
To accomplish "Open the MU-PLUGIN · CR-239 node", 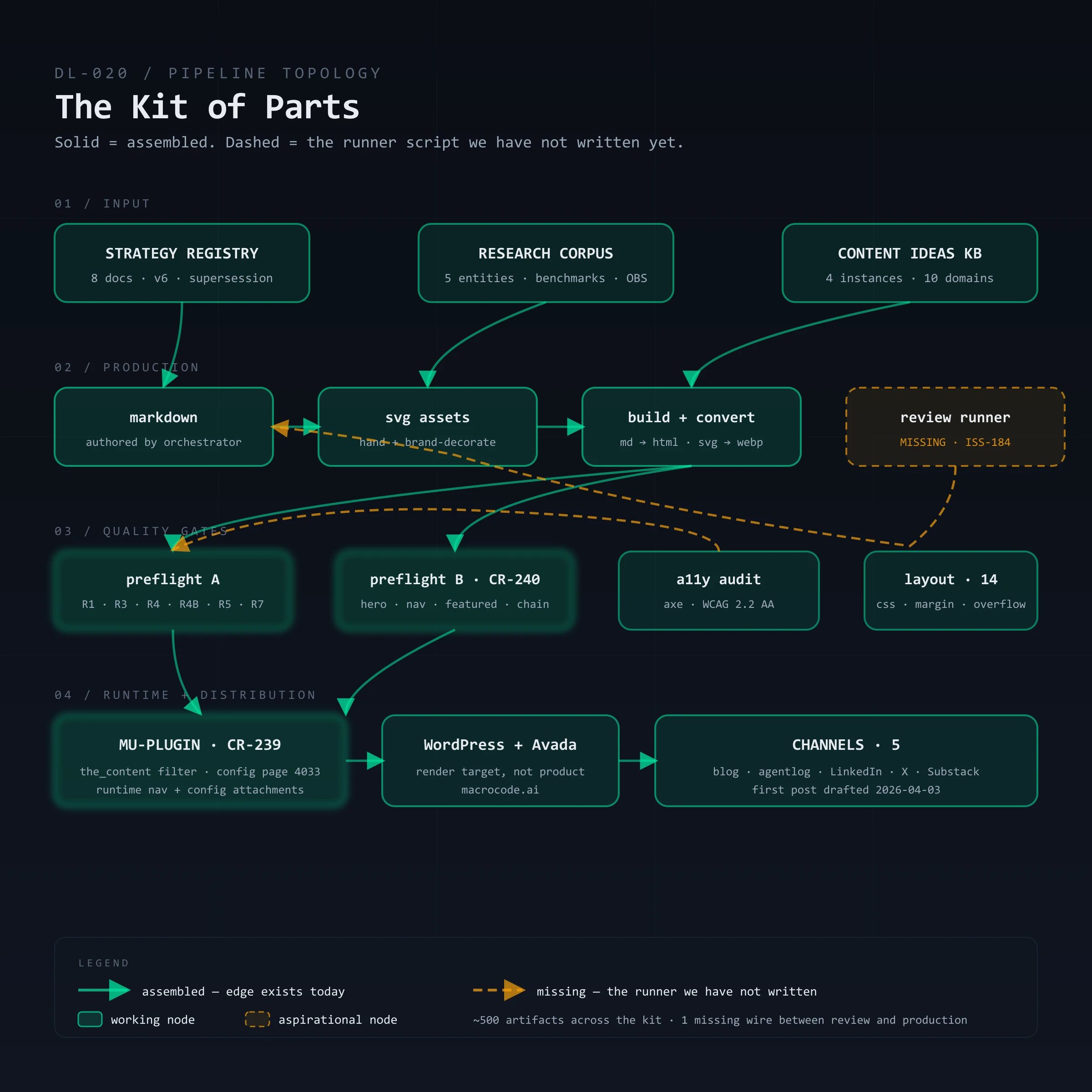I will click(200, 761).
